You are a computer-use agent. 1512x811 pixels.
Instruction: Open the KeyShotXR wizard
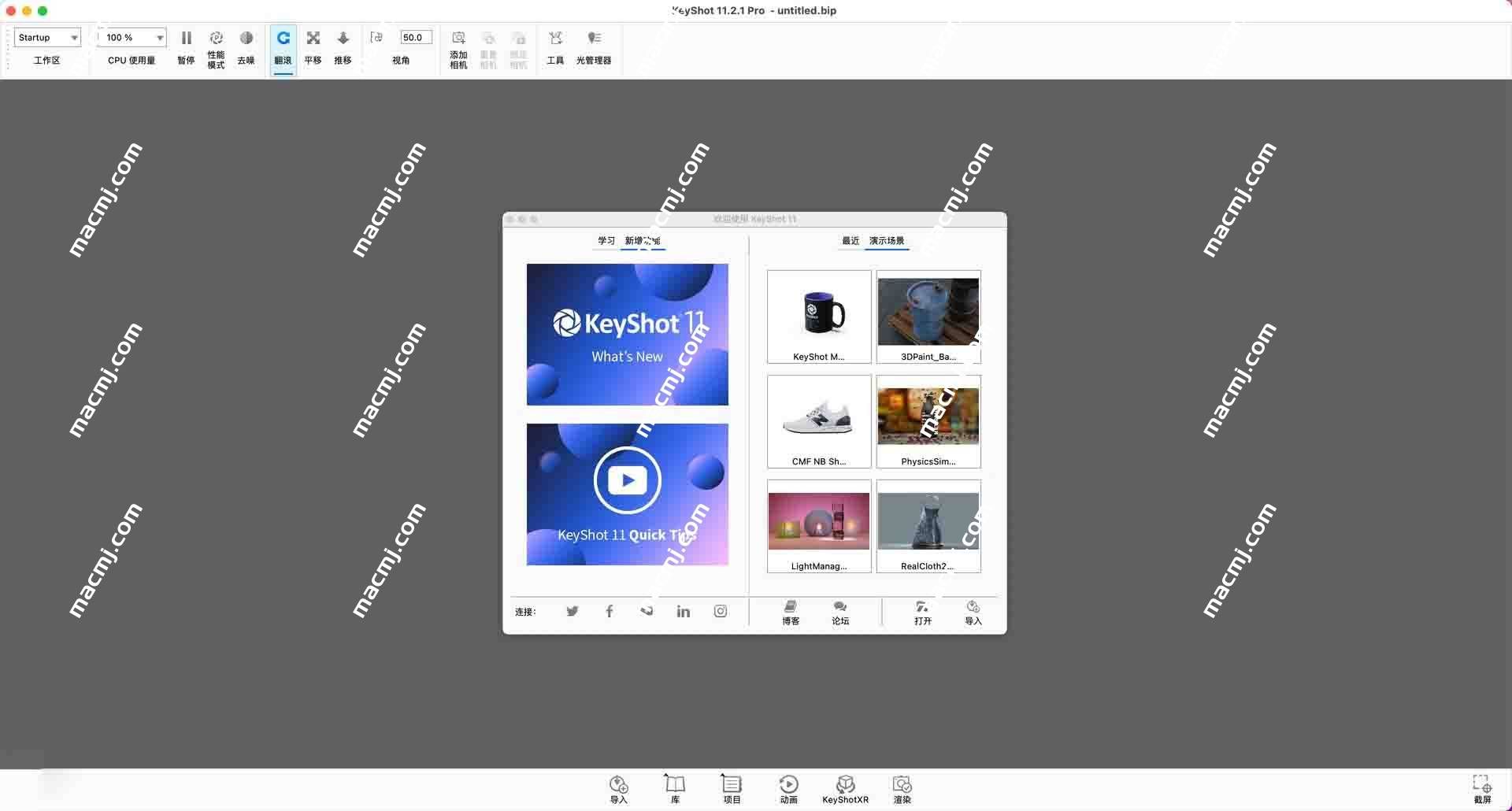tap(845, 789)
